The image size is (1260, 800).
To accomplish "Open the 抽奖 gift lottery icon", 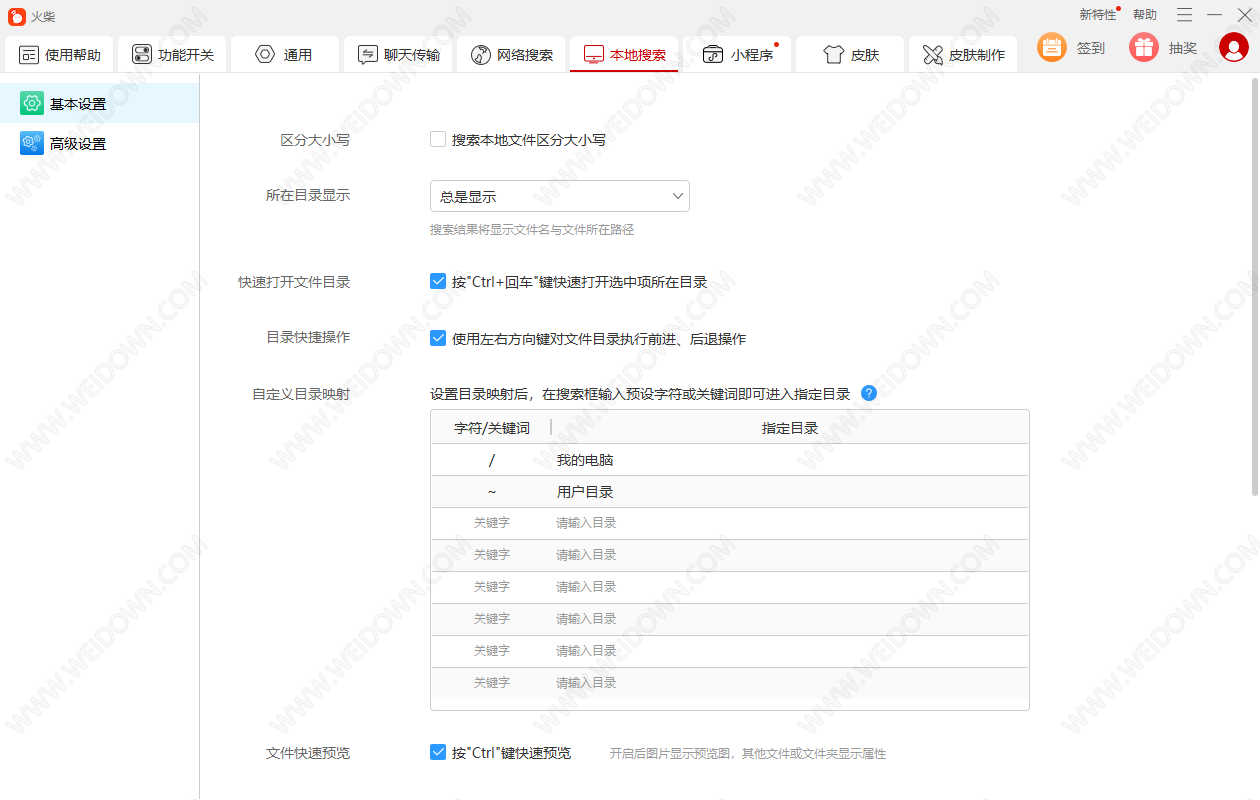I will coord(1144,47).
